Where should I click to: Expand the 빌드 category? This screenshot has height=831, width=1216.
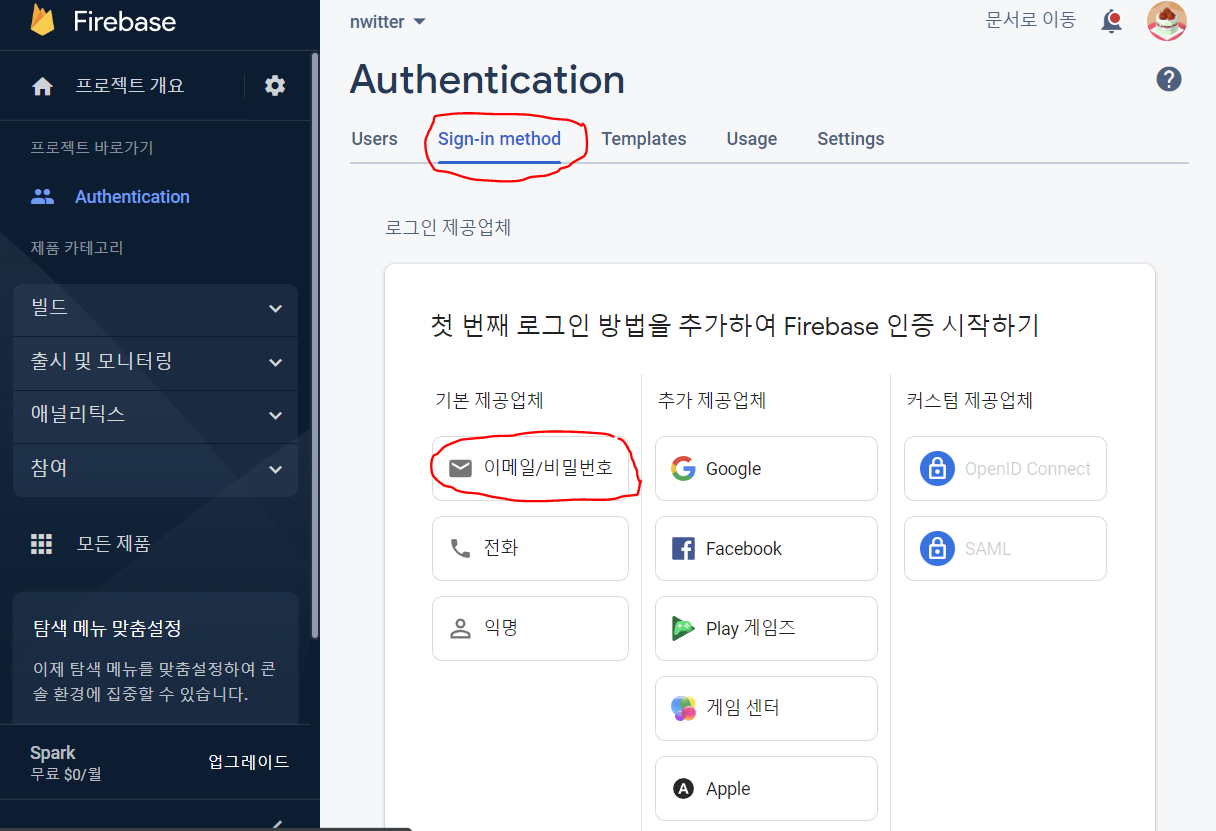click(155, 308)
